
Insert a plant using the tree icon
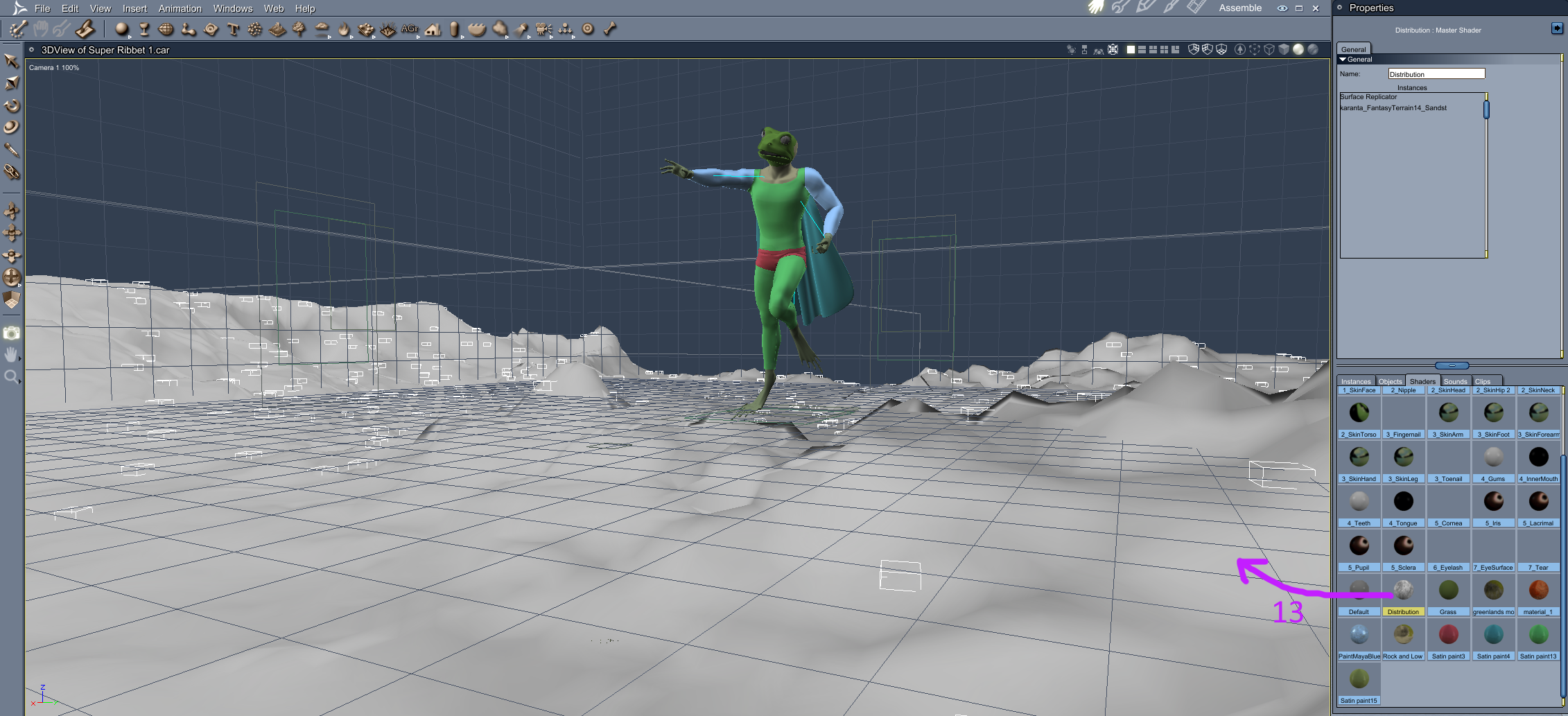tap(299, 29)
